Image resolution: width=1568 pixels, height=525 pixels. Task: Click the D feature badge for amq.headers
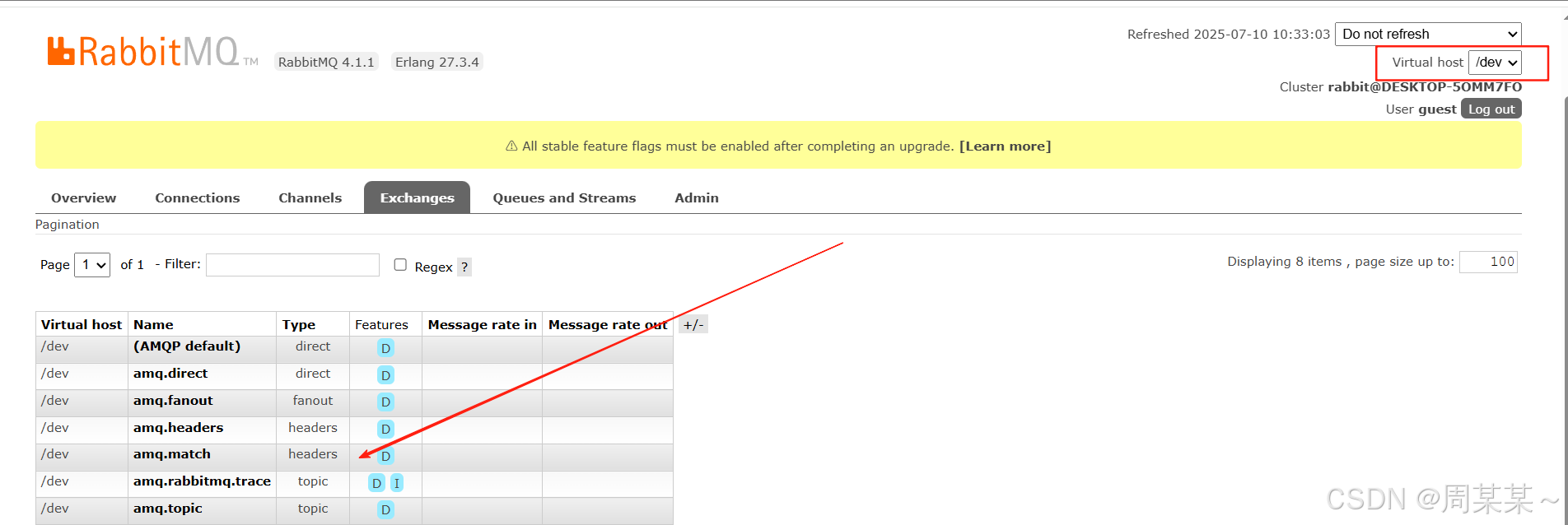click(385, 430)
